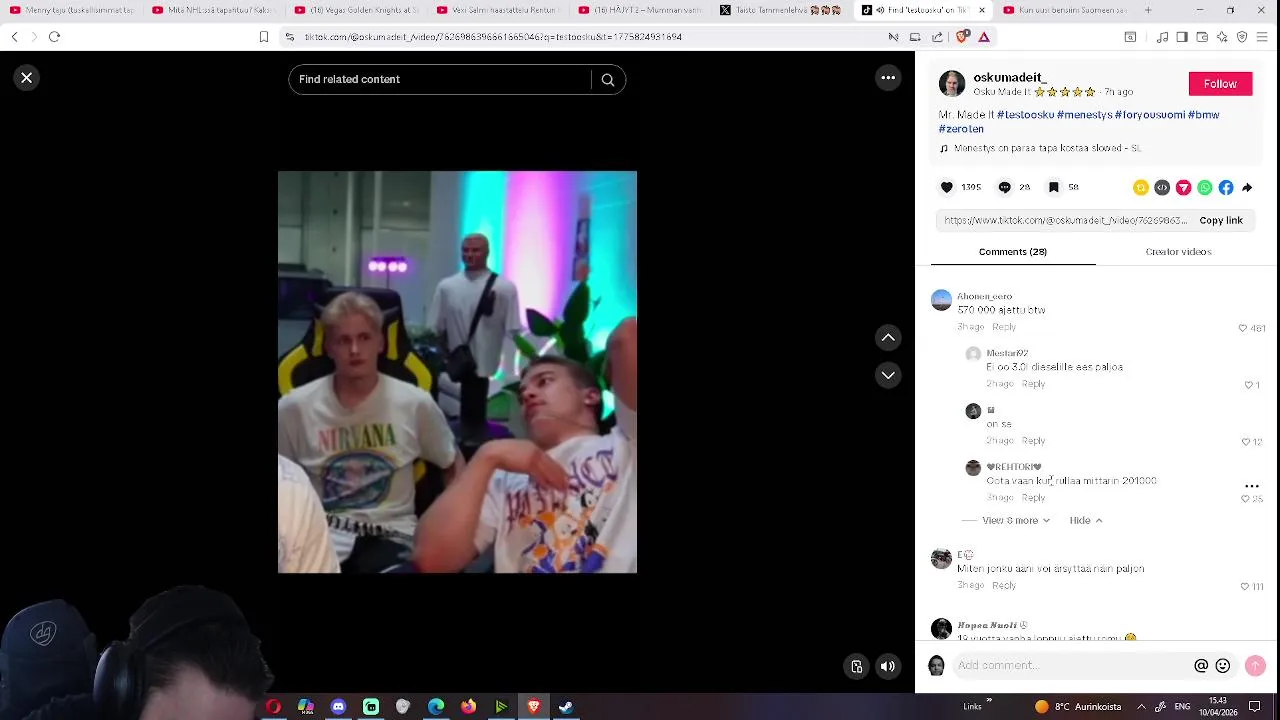
Task: Open options dots on REHTORI comment
Action: coord(1251,486)
